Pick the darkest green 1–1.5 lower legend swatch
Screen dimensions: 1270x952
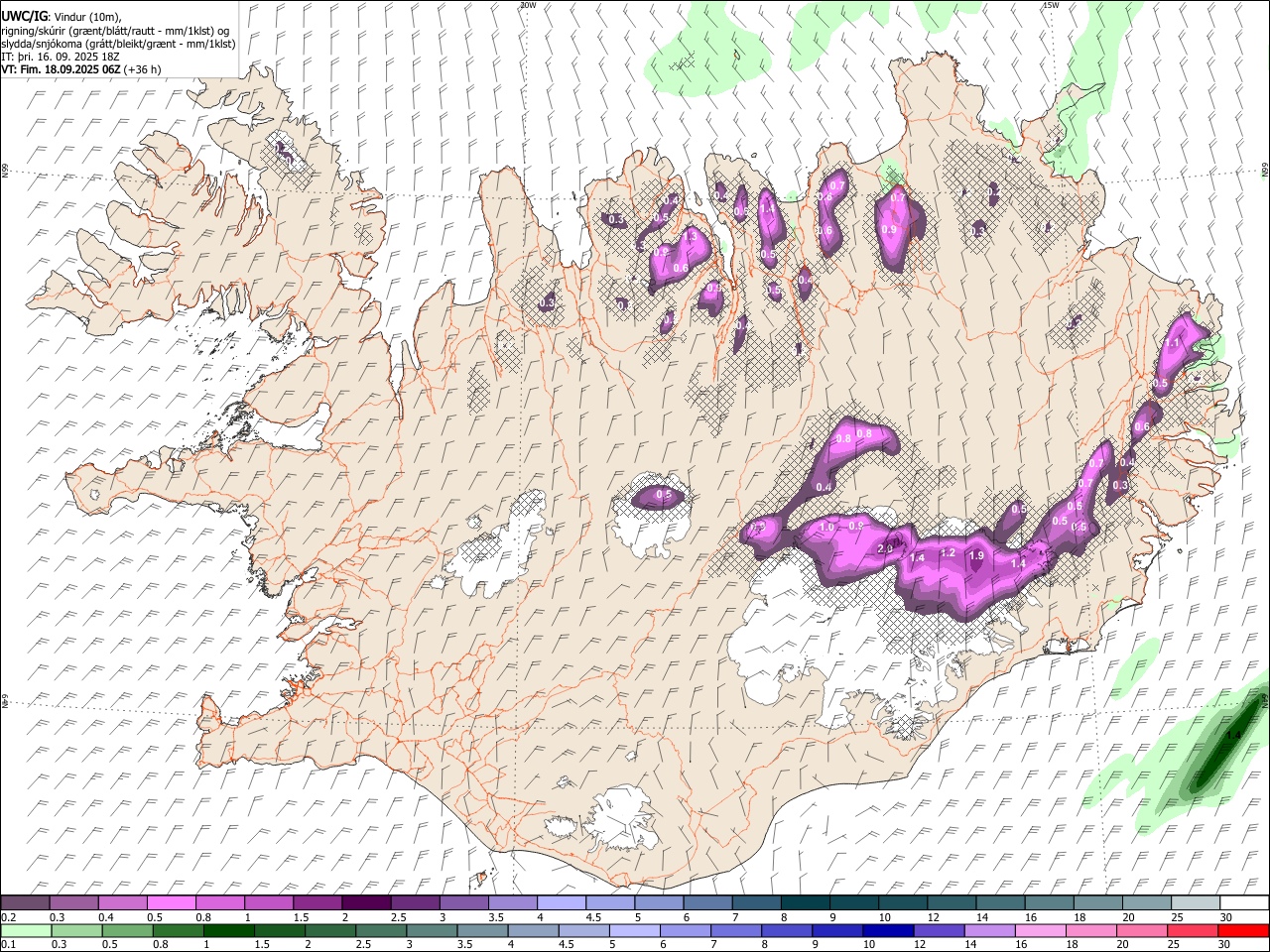[228, 930]
